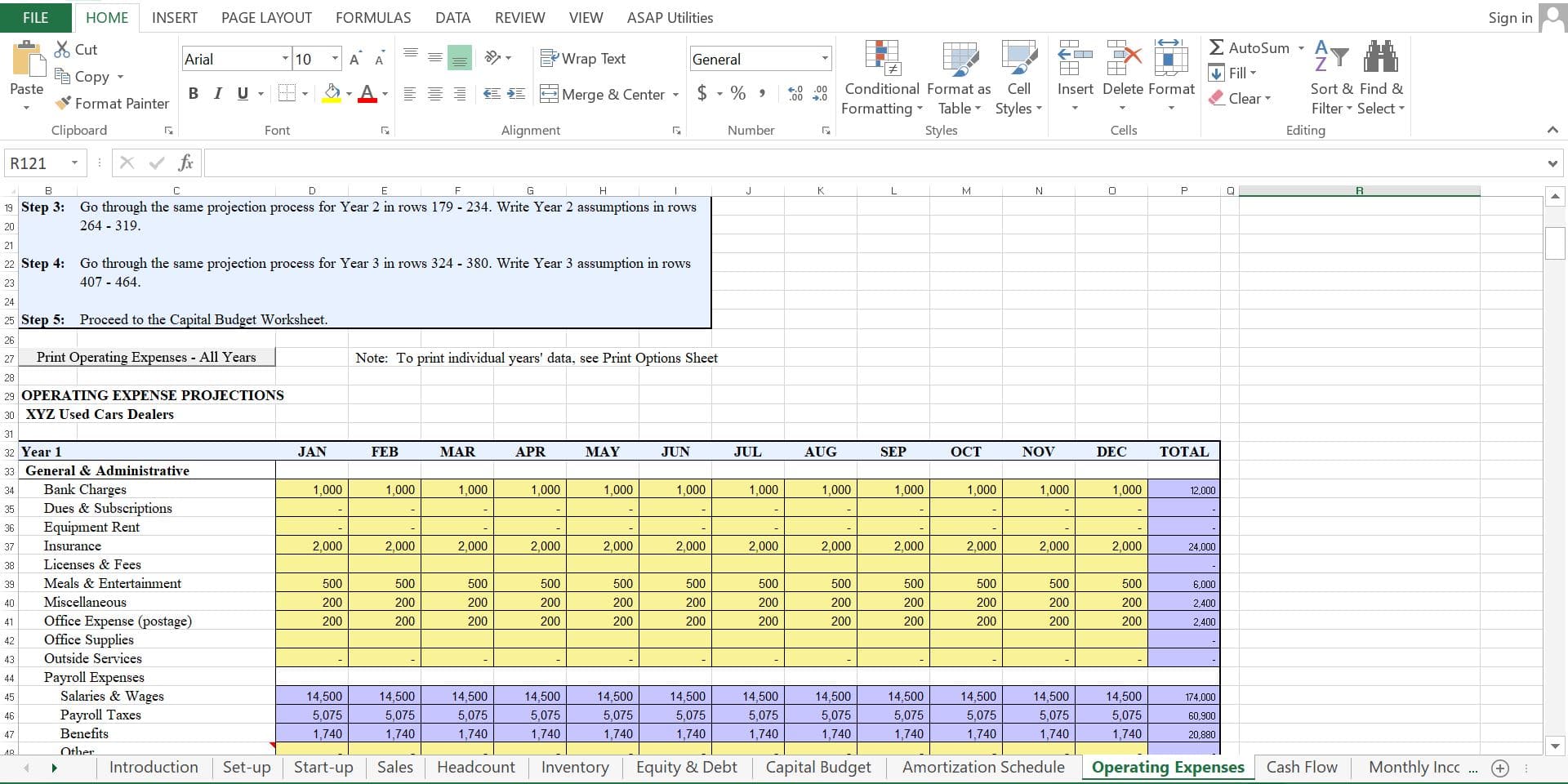
Task: Open the Capital Budget sheet tab
Action: pos(818,767)
